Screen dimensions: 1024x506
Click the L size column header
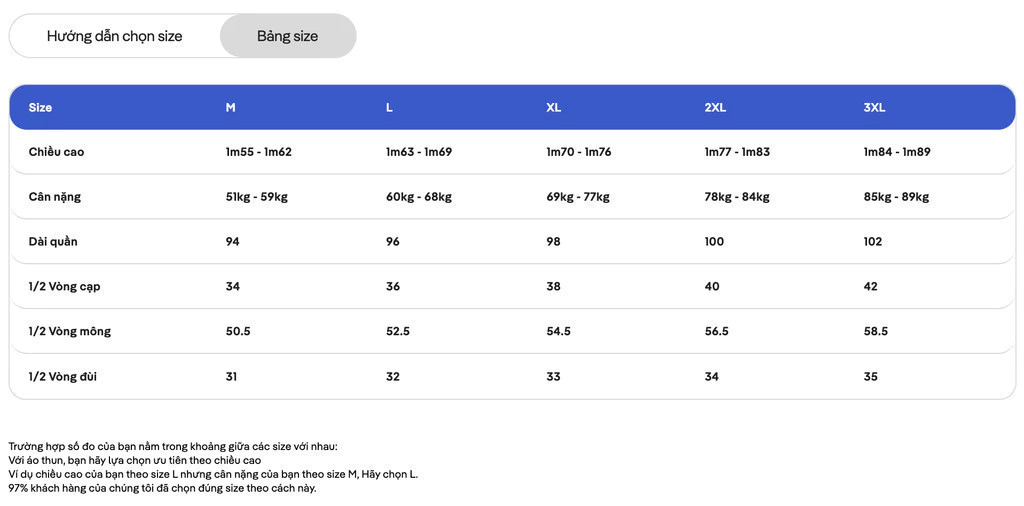point(389,108)
